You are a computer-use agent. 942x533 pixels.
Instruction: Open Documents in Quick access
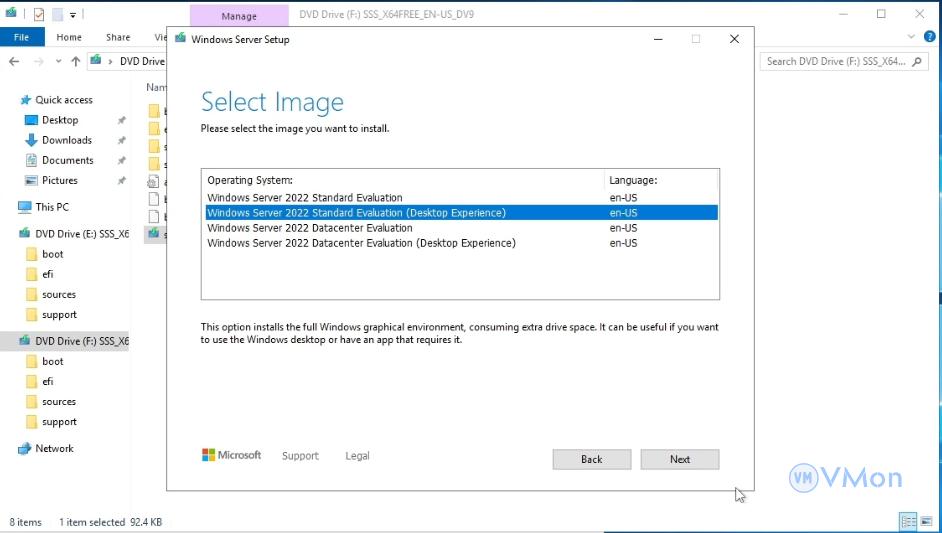pyautogui.click(x=68, y=160)
